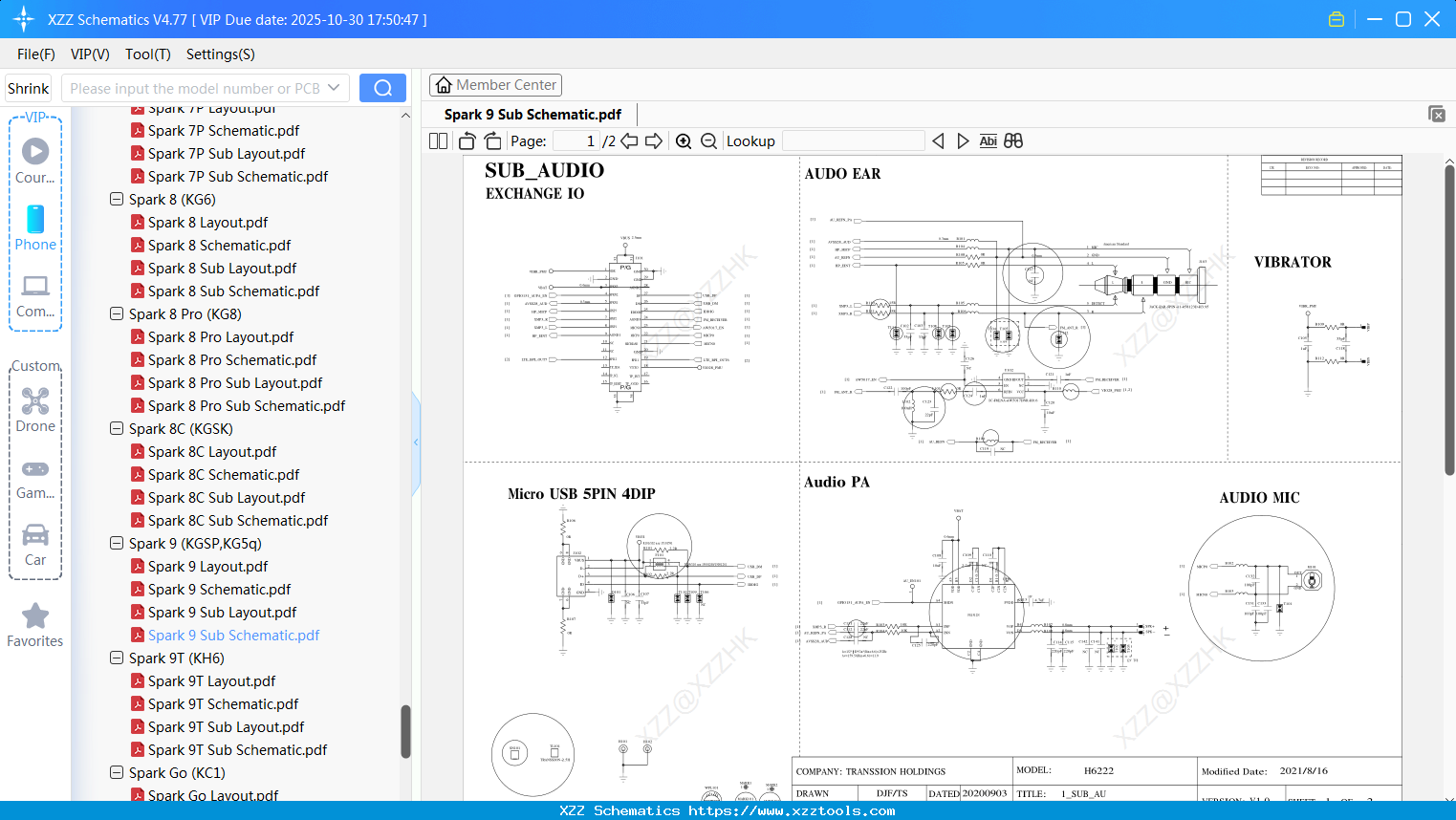Toggle the side-by-side compare view

[1012, 140]
